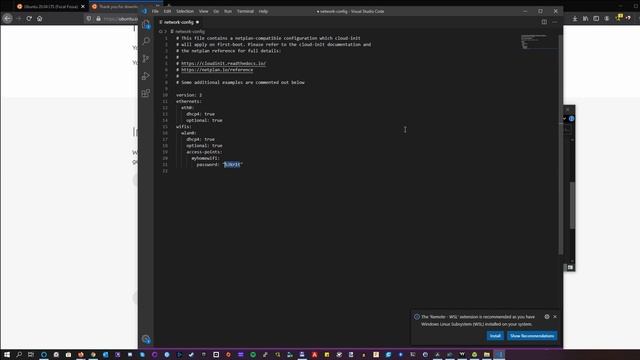Image resolution: width=640 pixels, height=360 pixels.
Task: Open the Windows Start menu
Action: 7,354
